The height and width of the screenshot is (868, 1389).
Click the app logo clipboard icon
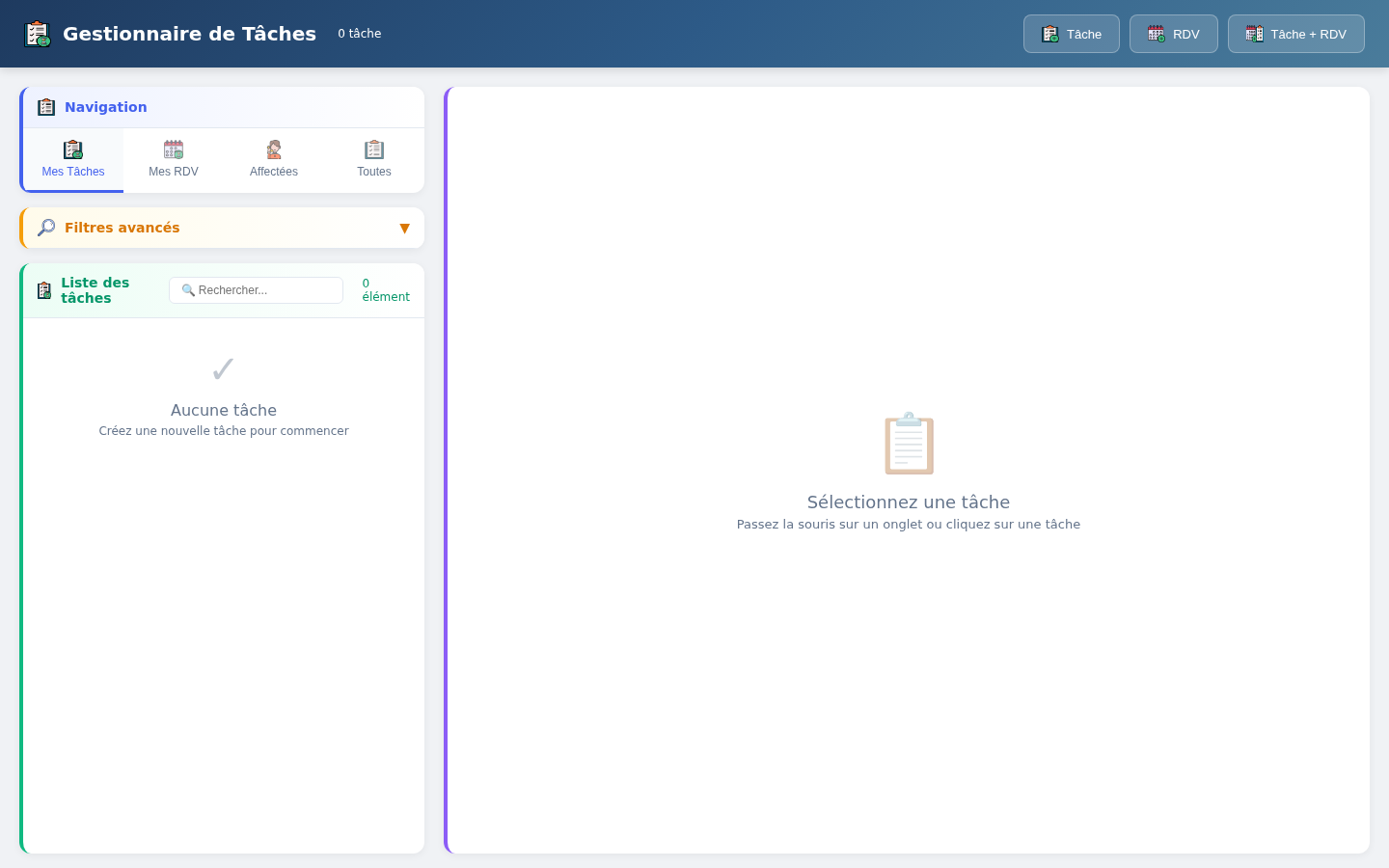tap(38, 34)
